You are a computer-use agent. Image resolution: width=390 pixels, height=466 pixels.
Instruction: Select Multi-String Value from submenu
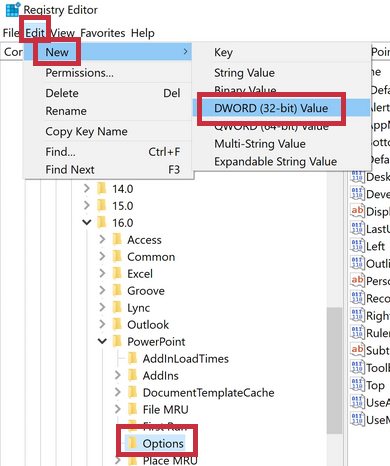click(260, 144)
